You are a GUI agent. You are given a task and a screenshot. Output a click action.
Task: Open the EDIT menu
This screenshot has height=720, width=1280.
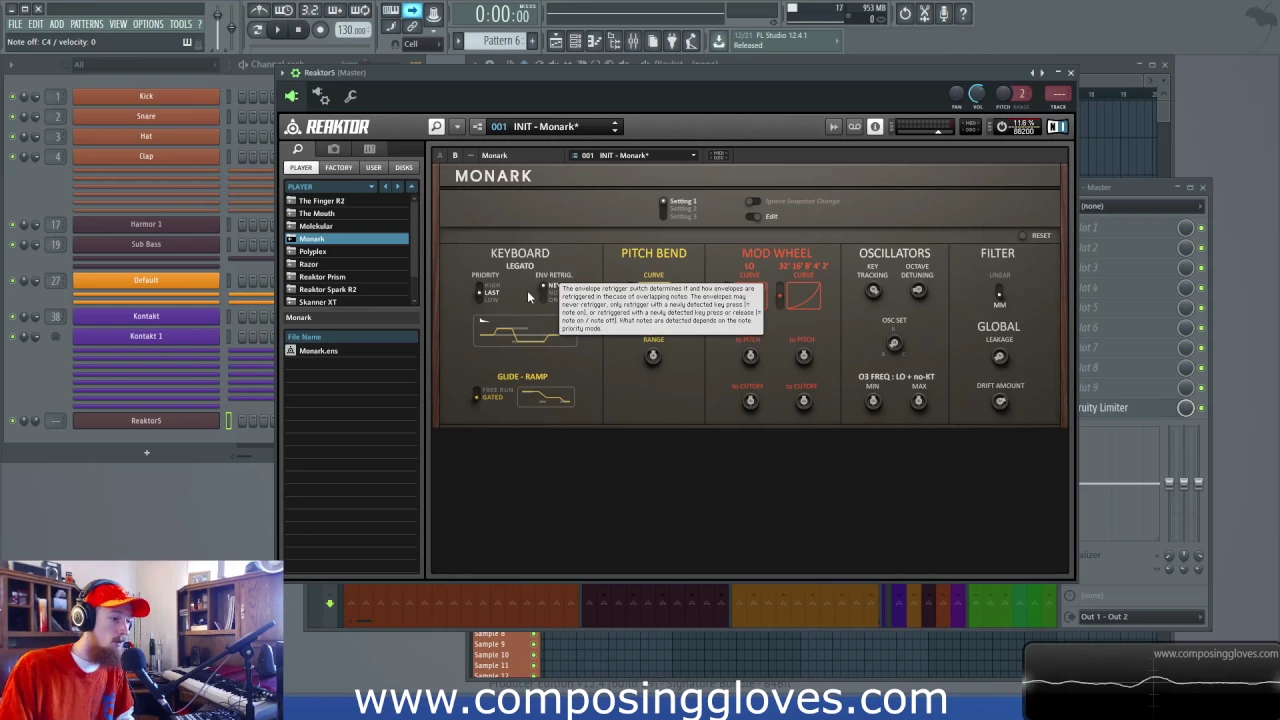pyautogui.click(x=36, y=24)
